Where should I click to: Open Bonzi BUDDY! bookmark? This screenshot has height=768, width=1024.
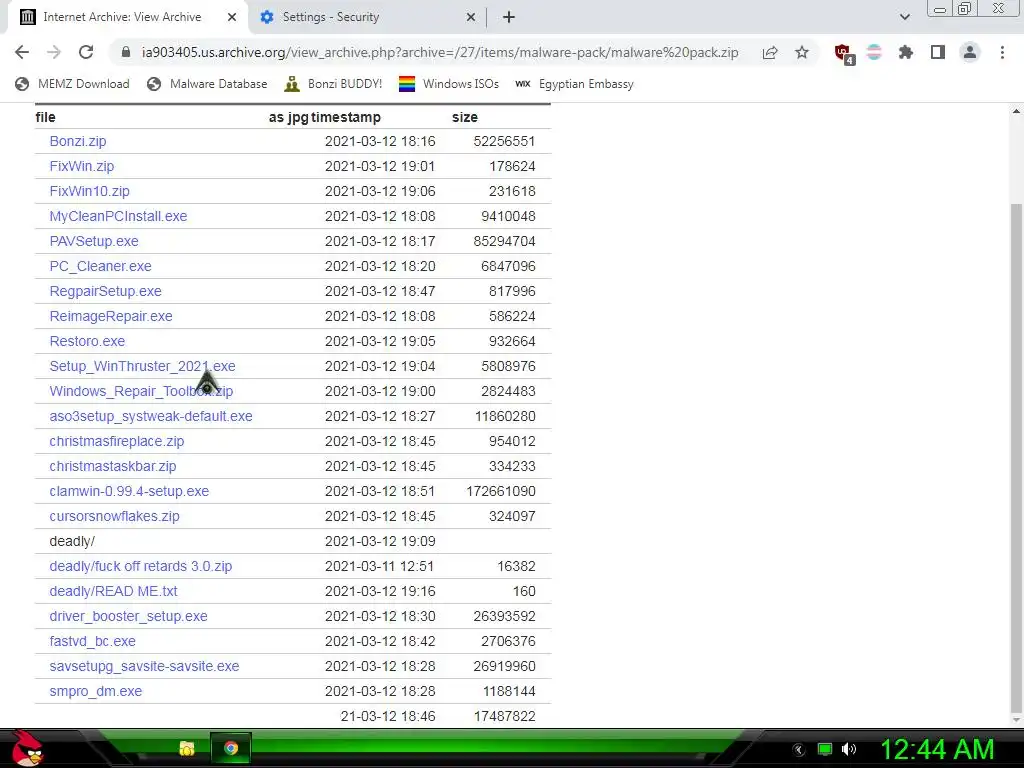334,84
